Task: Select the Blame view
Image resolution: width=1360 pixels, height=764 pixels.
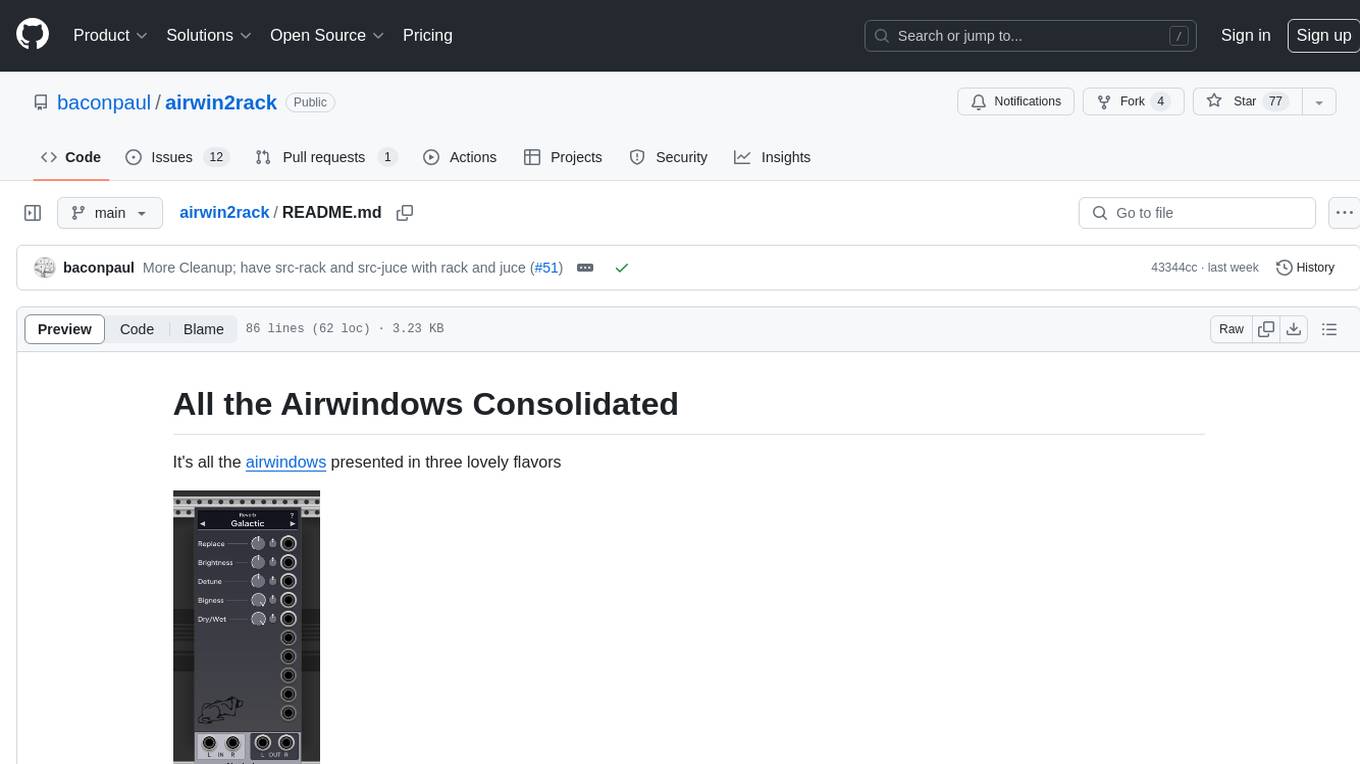Action: [203, 329]
